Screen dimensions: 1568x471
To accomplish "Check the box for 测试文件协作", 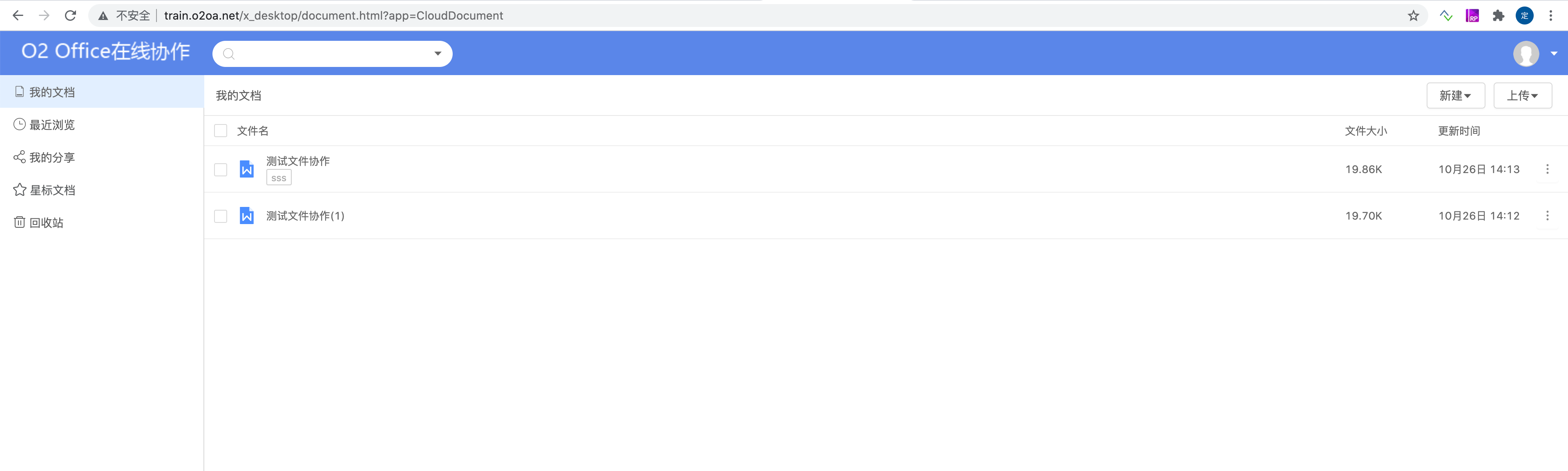I will 221,169.
